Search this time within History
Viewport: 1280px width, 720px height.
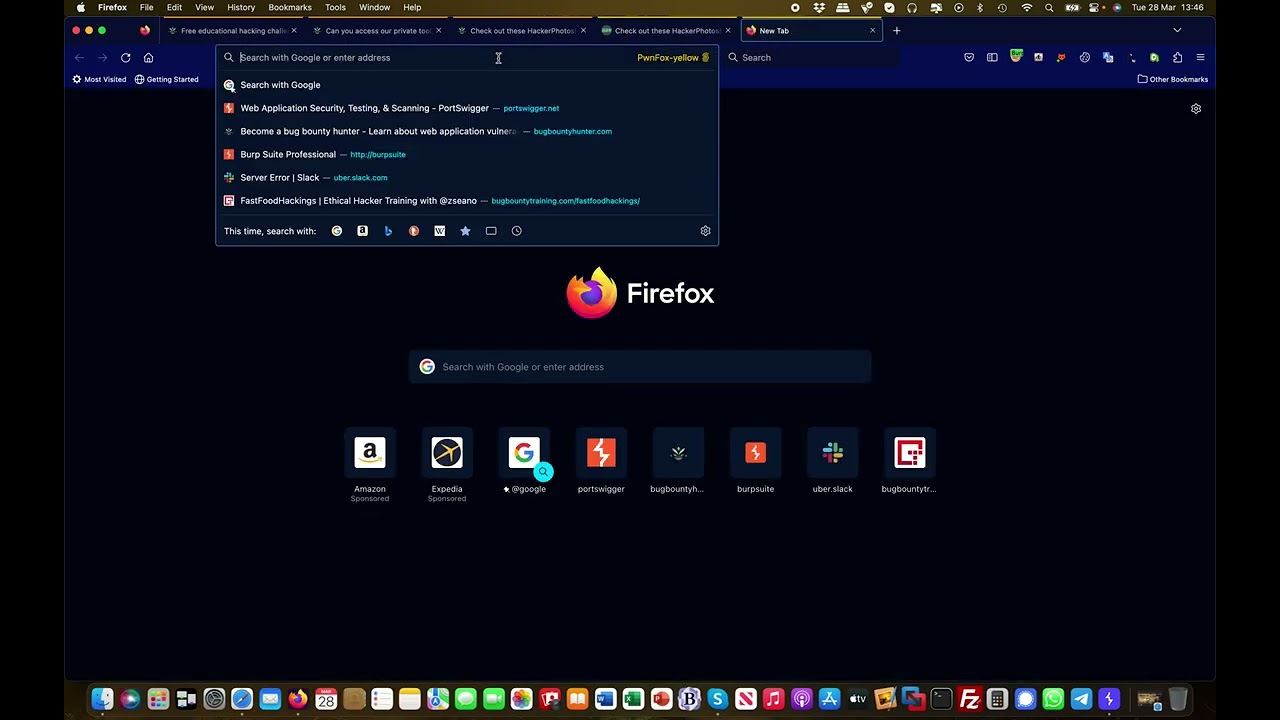517,231
